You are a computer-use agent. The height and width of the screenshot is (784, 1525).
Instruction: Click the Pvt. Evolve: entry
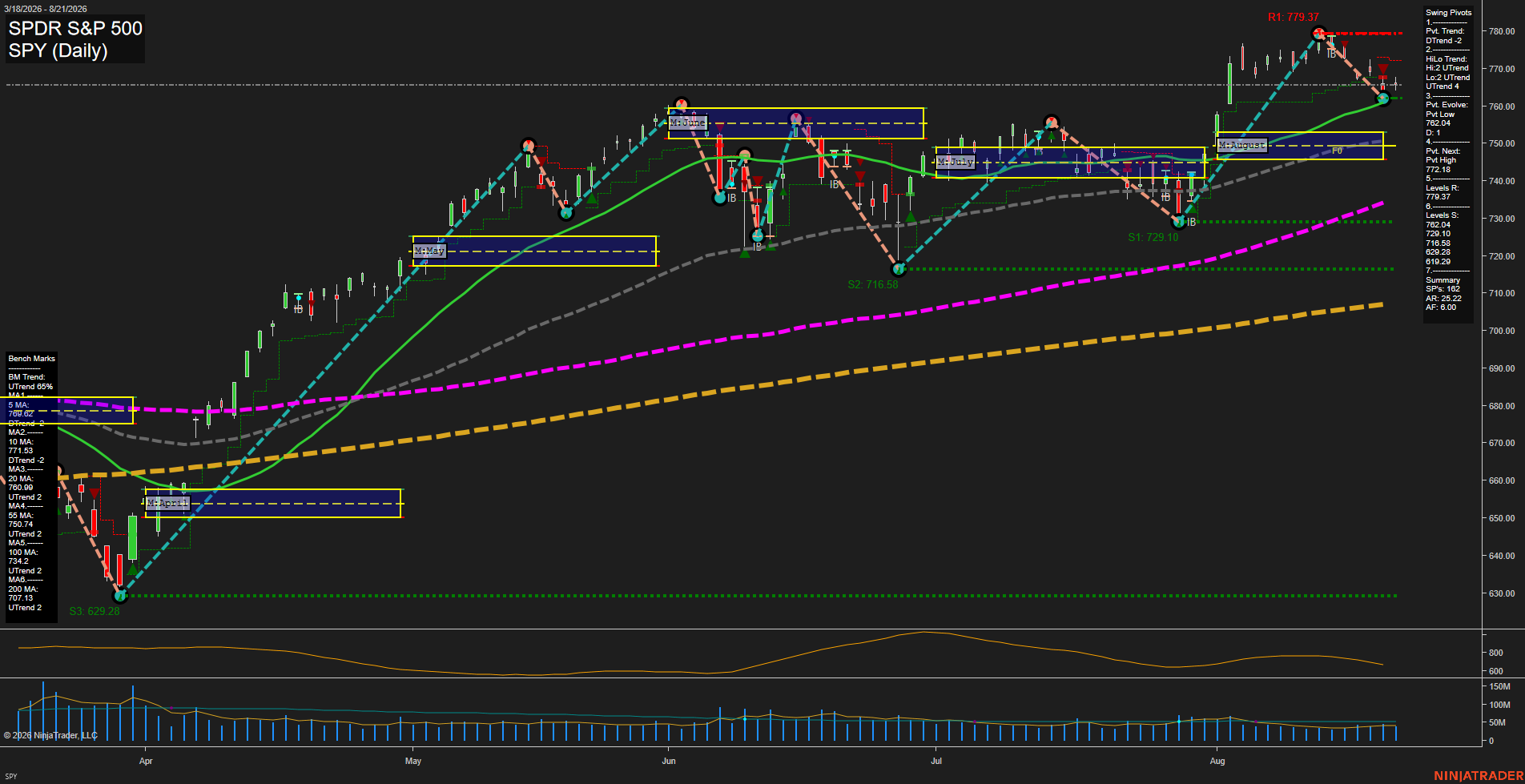tap(1447, 105)
